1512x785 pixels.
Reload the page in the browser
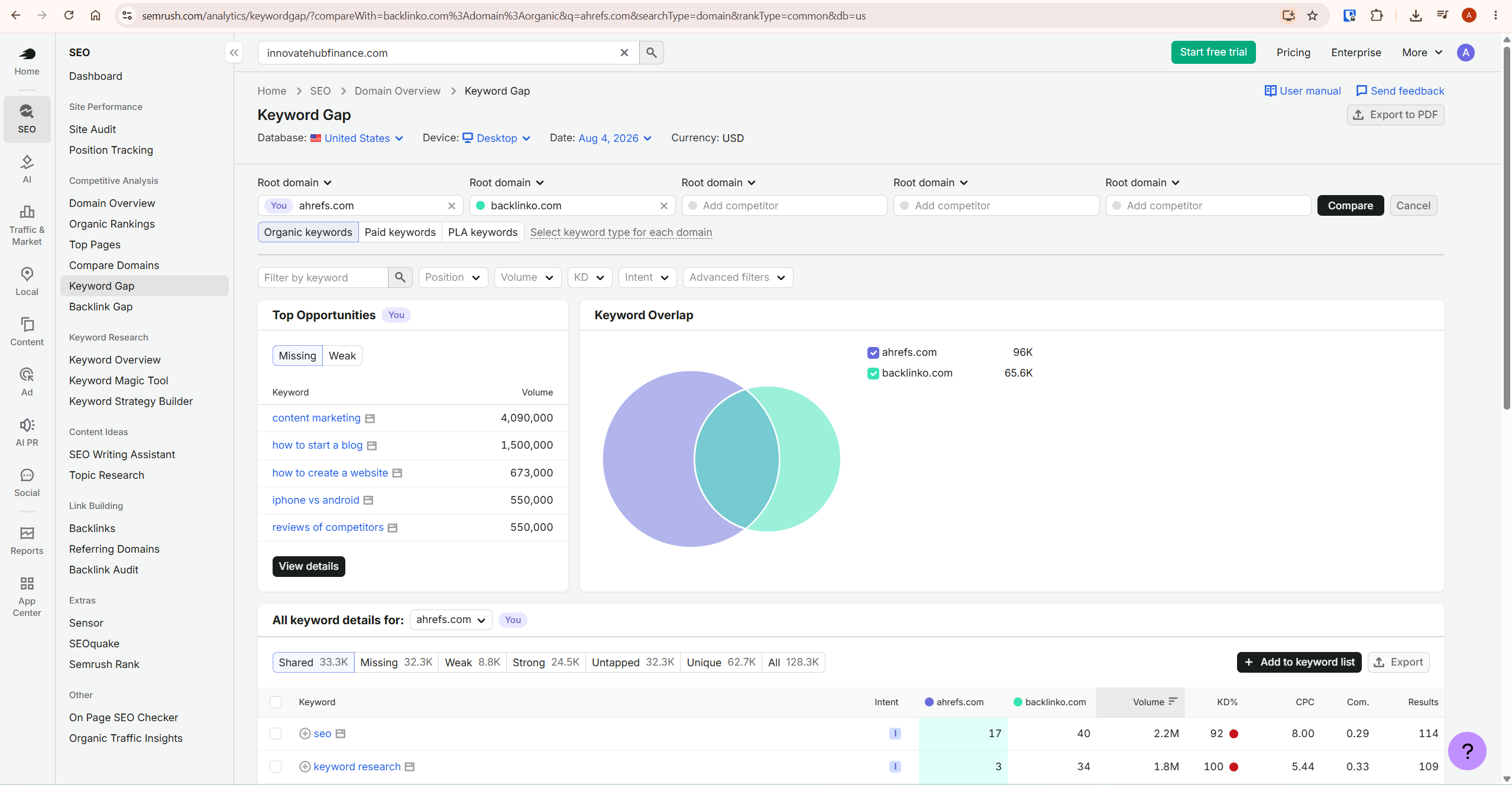point(69,15)
